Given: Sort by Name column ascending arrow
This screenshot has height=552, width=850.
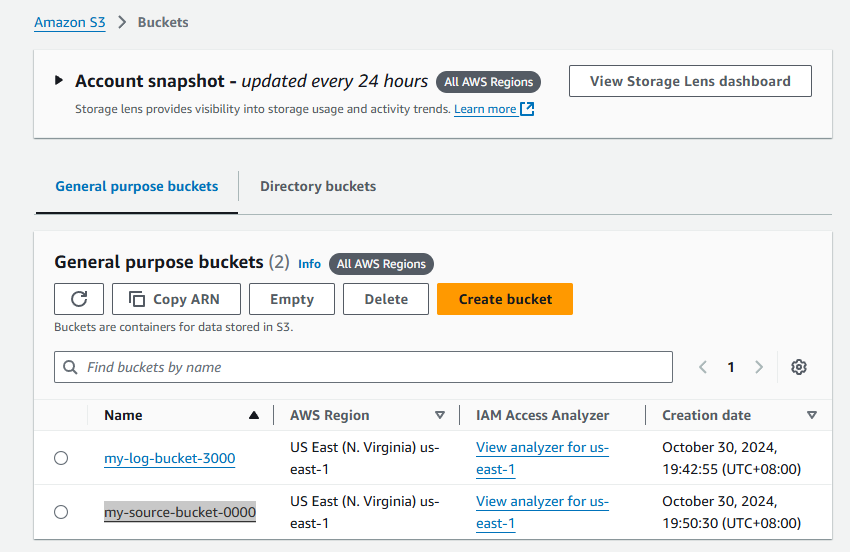Looking at the screenshot, I should coord(254,415).
